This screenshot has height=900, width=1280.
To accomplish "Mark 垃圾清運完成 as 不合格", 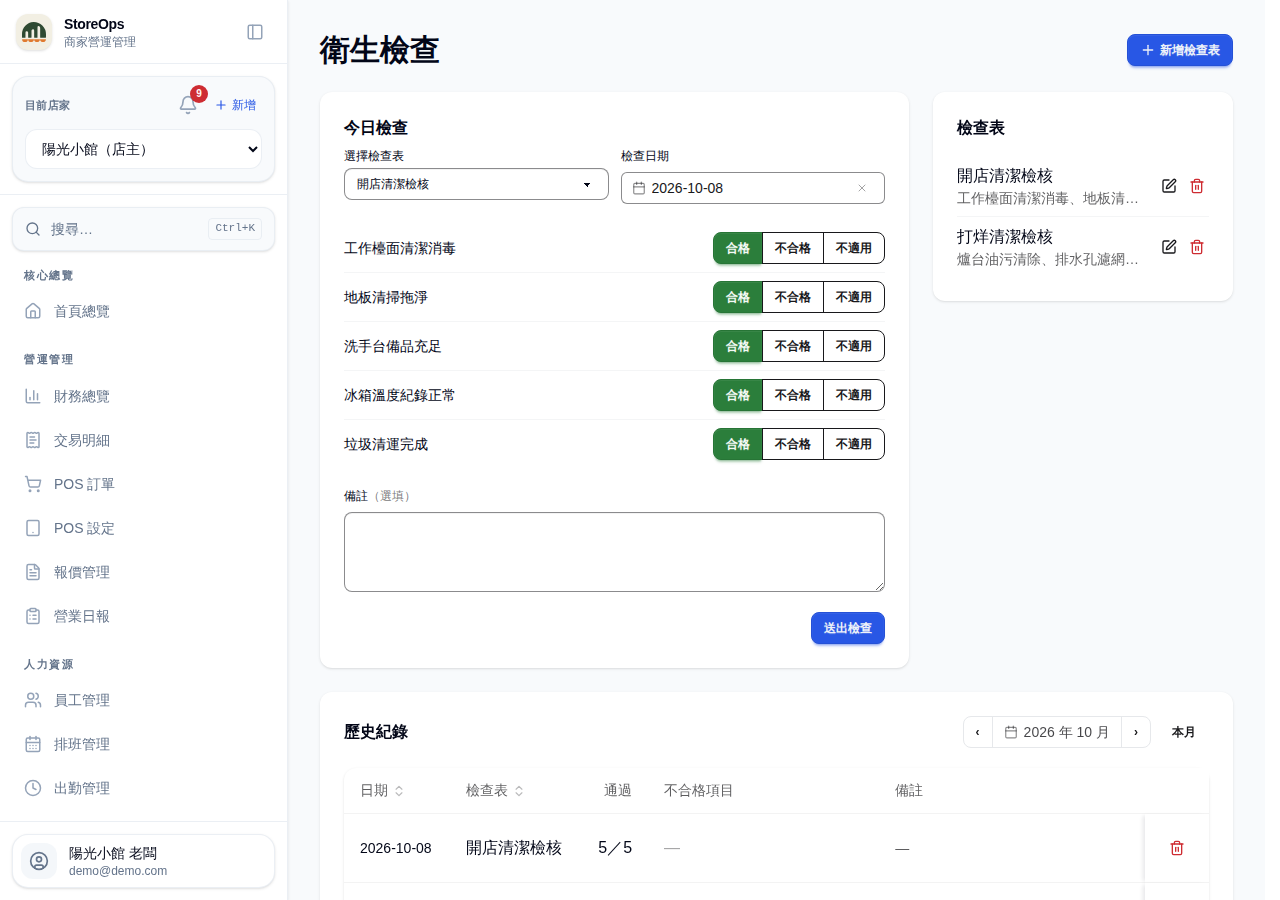I will pyautogui.click(x=793, y=444).
